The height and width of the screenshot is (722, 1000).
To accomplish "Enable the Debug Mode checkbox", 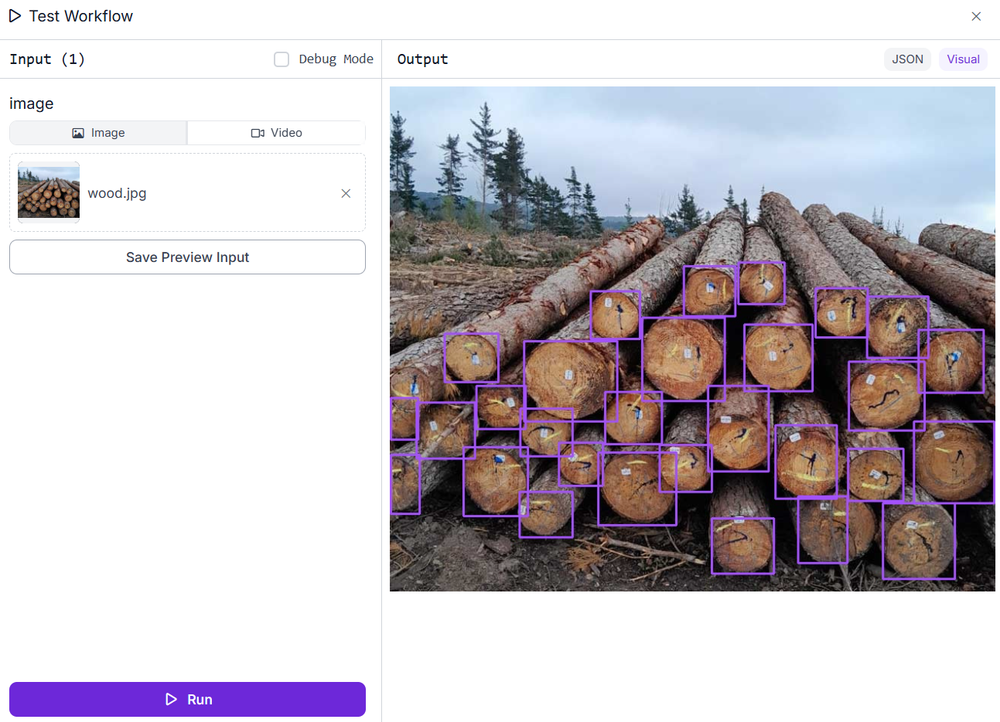I will (281, 59).
